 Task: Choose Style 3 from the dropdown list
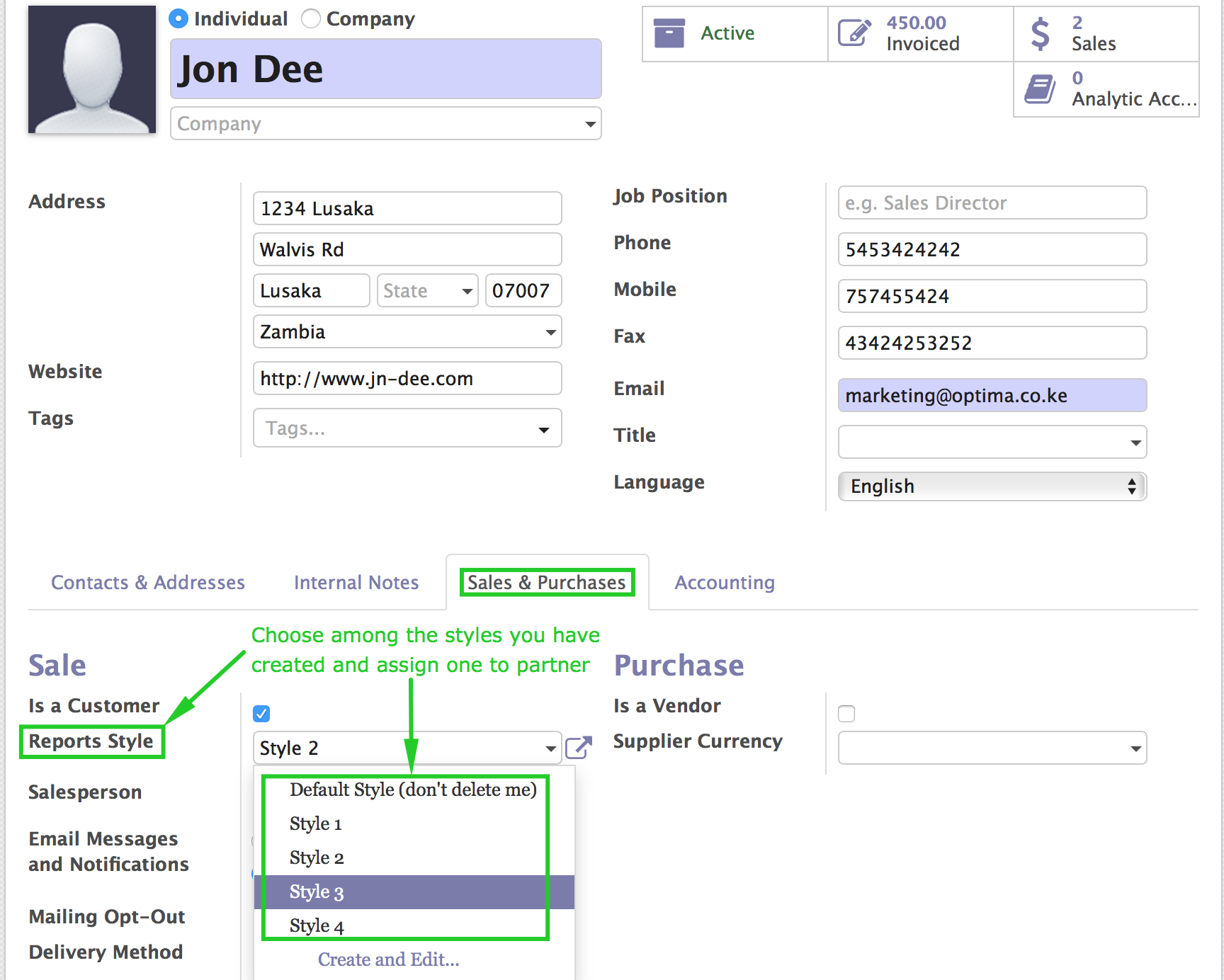[317, 892]
